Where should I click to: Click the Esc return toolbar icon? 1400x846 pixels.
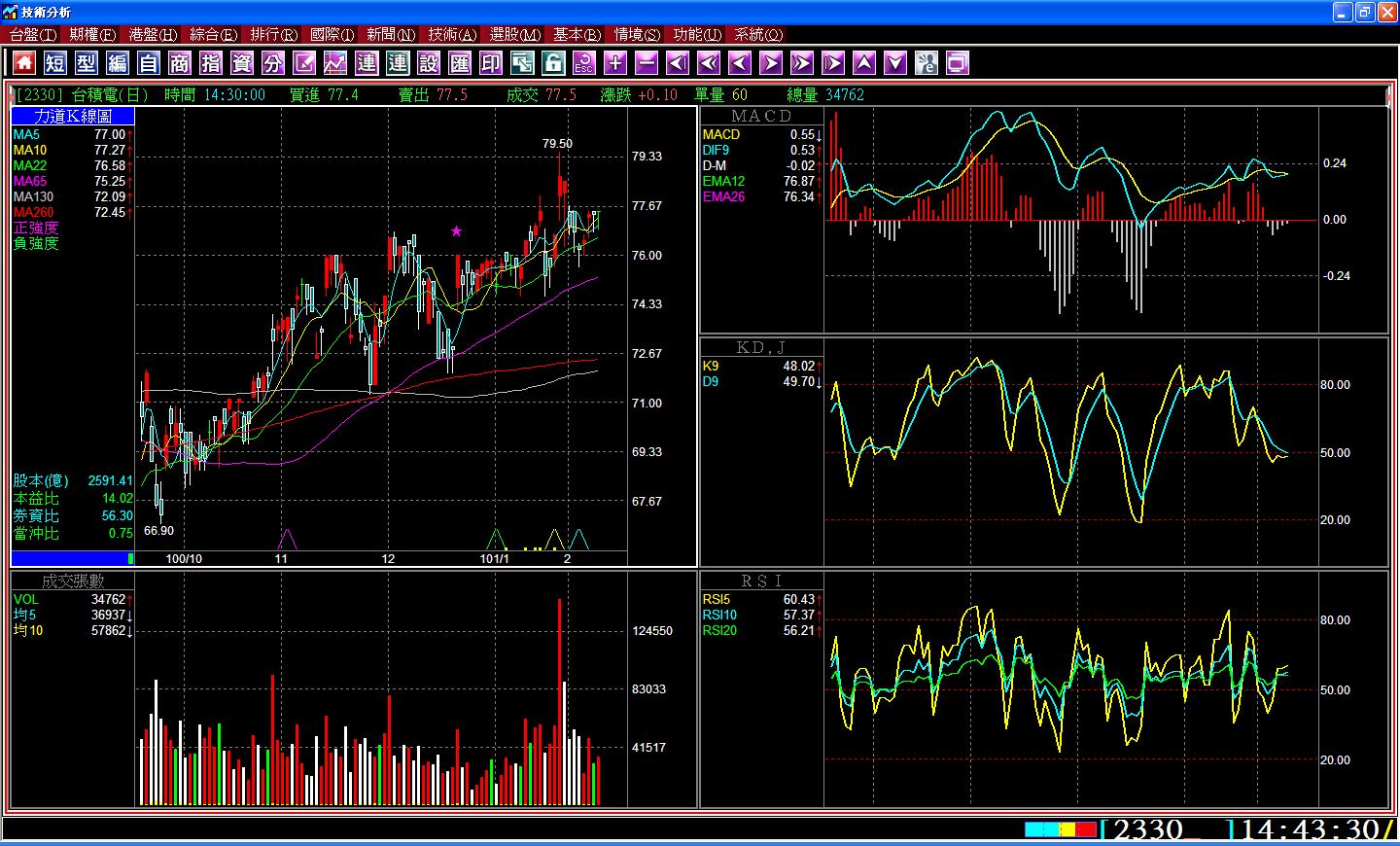coord(584,63)
